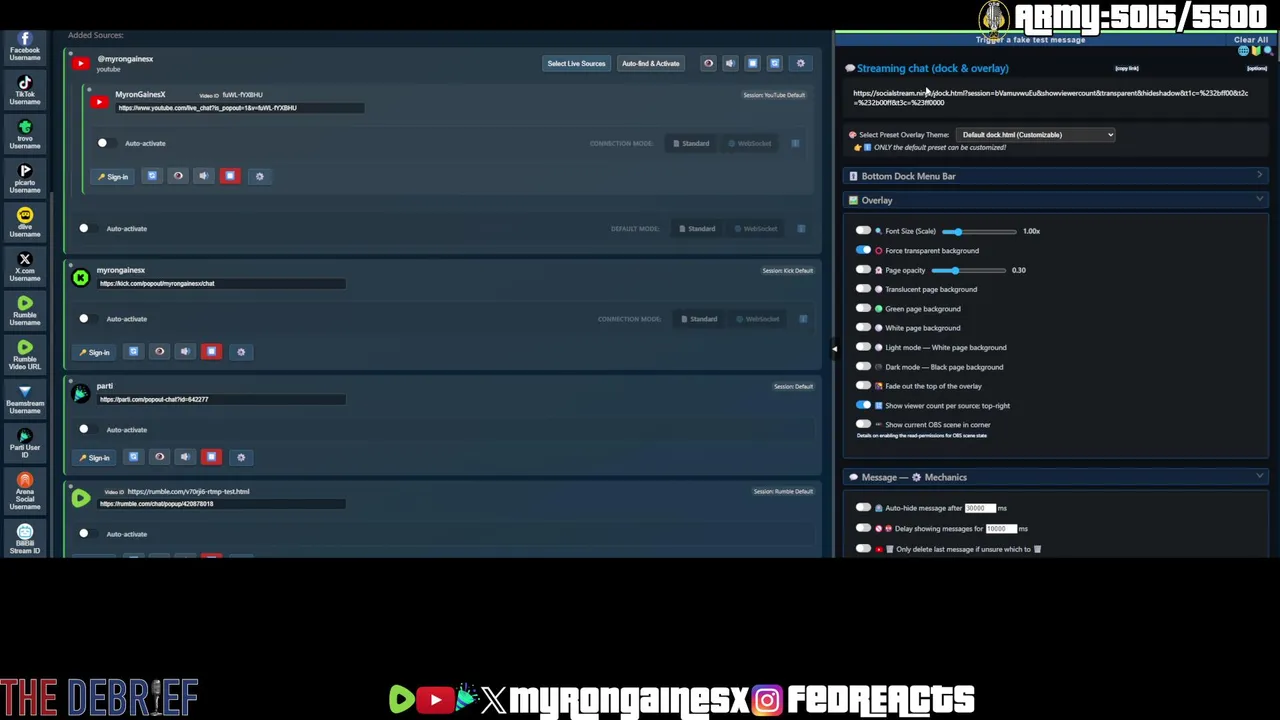Stop the MyronGainesX YouTube chat source

tap(230, 176)
